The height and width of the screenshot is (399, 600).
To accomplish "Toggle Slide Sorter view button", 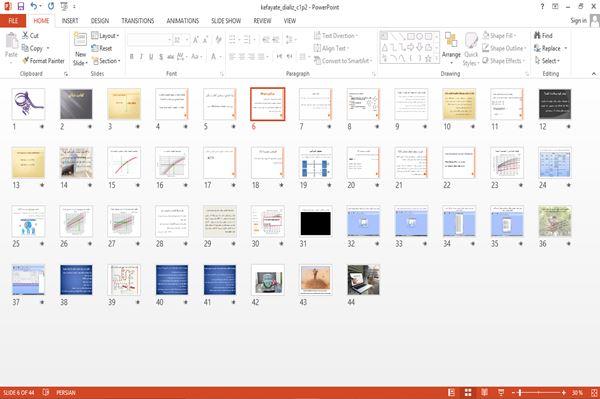I will 468,392.
